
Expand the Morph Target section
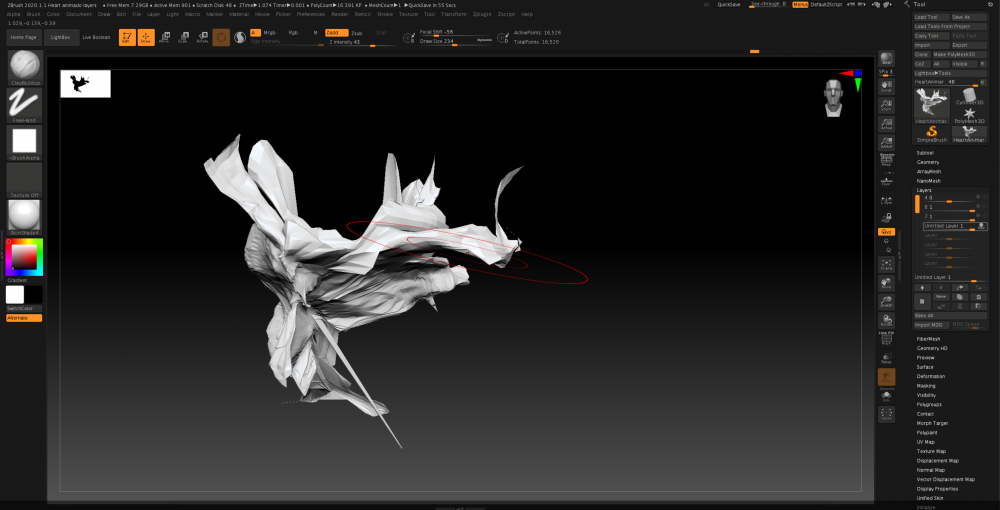932,423
